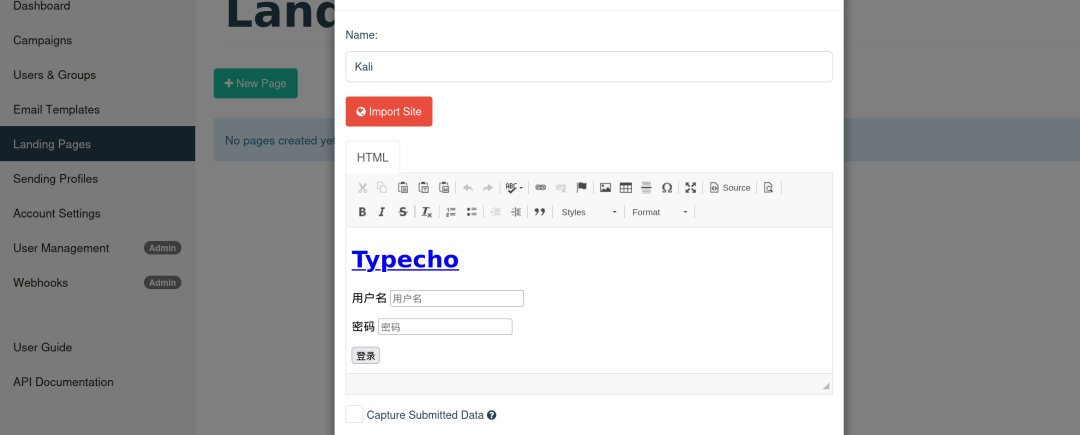This screenshot has width=1080, height=435.
Task: Click the Remove Format icon
Action: (427, 212)
